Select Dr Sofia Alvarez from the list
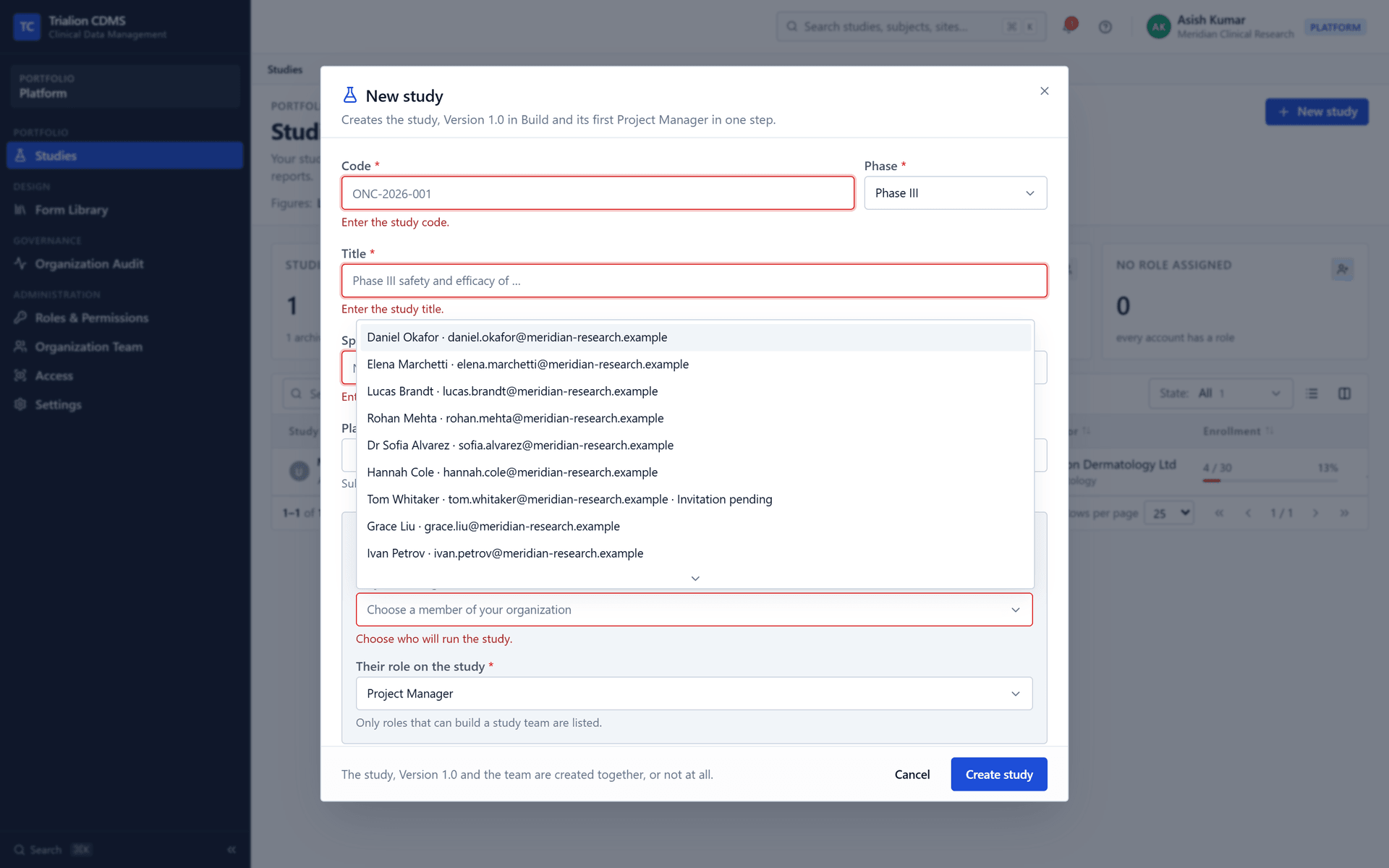 [x=695, y=446]
